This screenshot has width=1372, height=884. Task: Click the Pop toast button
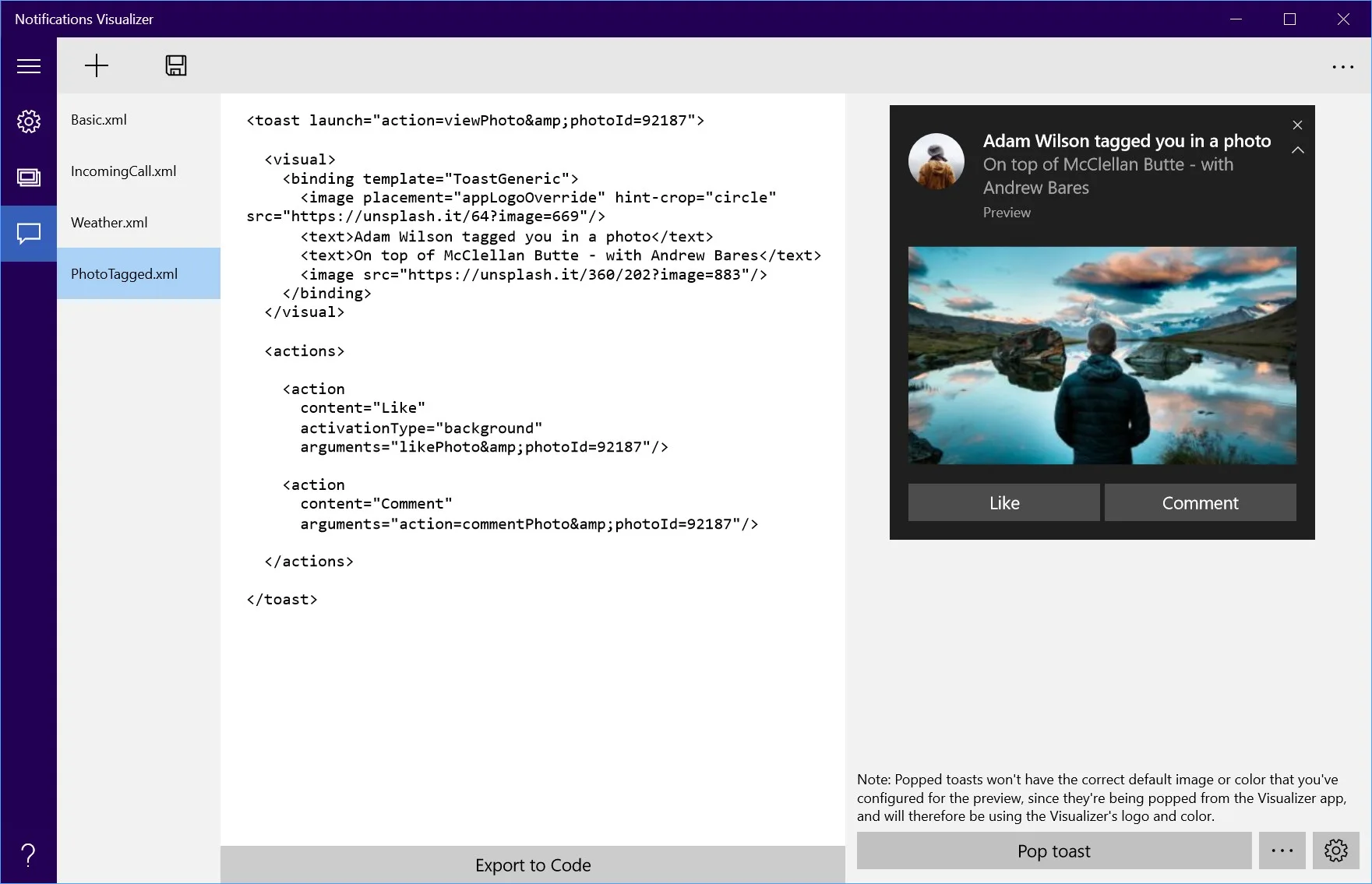1054,851
